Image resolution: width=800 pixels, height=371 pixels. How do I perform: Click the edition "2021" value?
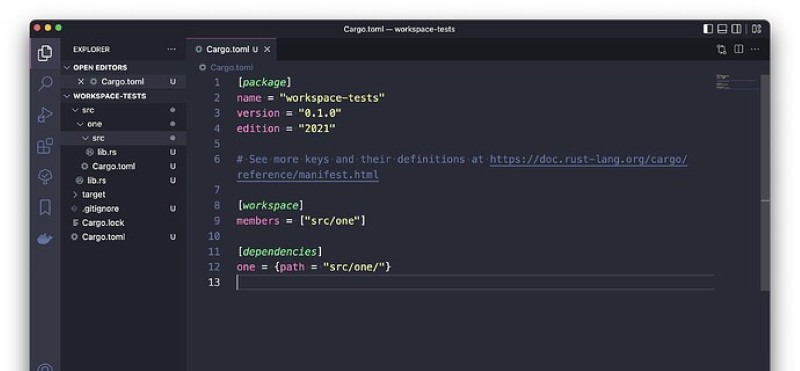click(317, 128)
